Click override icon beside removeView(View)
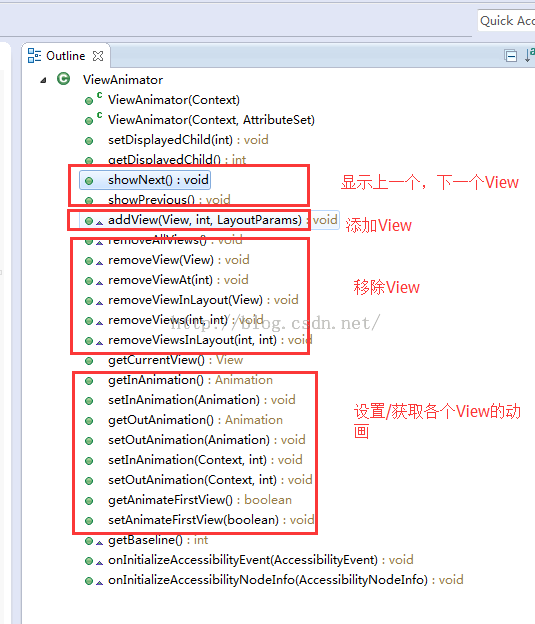Image resolution: width=535 pixels, height=624 pixels. pyautogui.click(x=99, y=262)
